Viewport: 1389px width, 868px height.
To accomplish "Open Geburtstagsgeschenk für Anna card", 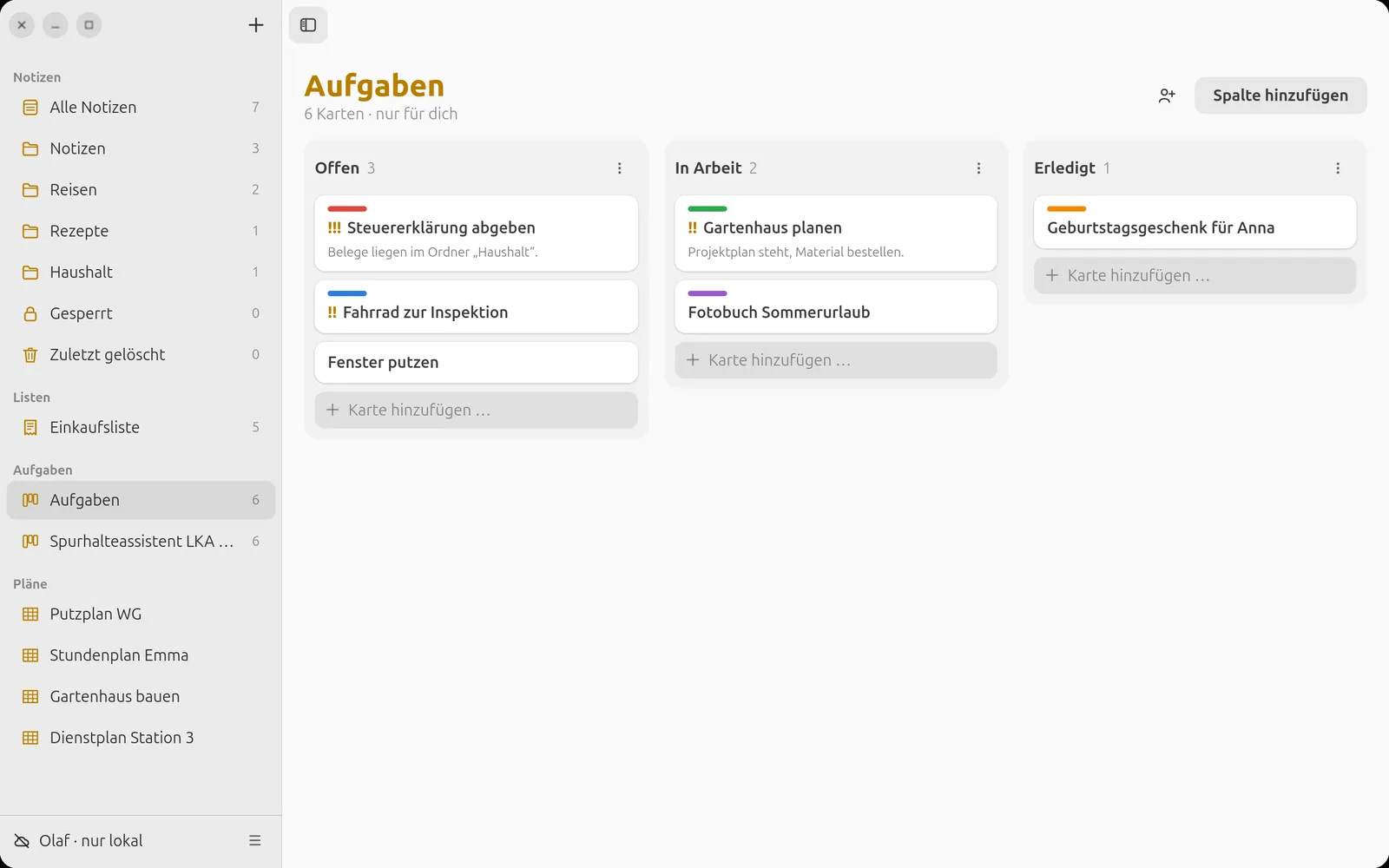I will (1195, 222).
